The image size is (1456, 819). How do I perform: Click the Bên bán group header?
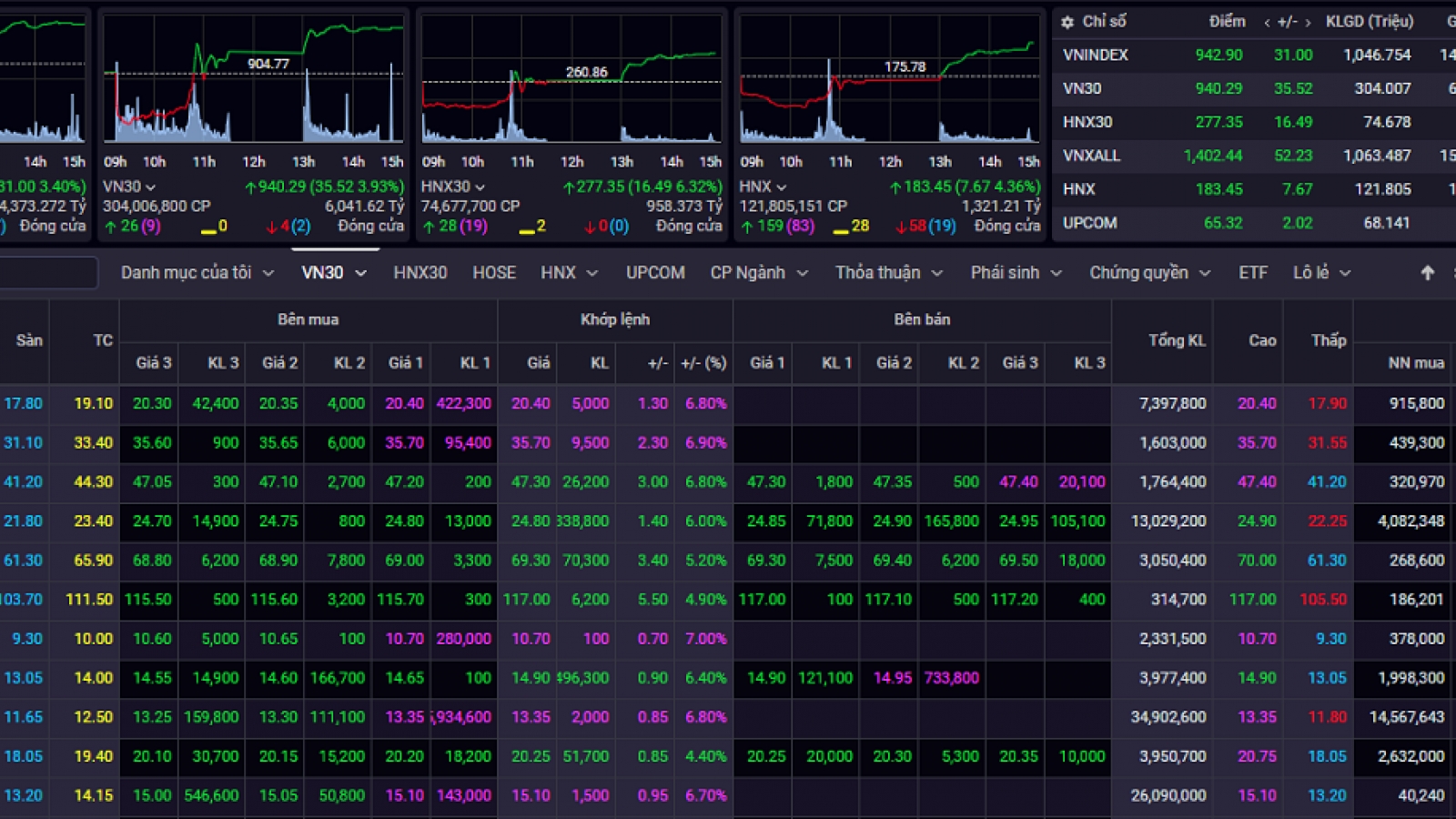[922, 319]
